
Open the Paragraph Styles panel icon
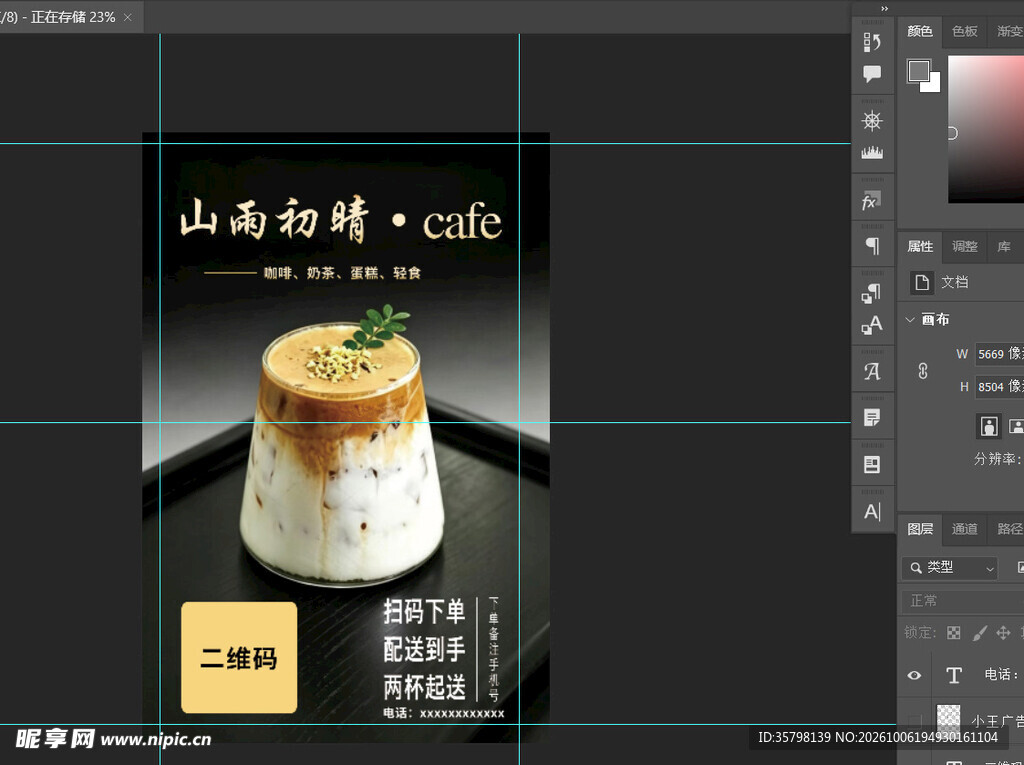coord(872,293)
